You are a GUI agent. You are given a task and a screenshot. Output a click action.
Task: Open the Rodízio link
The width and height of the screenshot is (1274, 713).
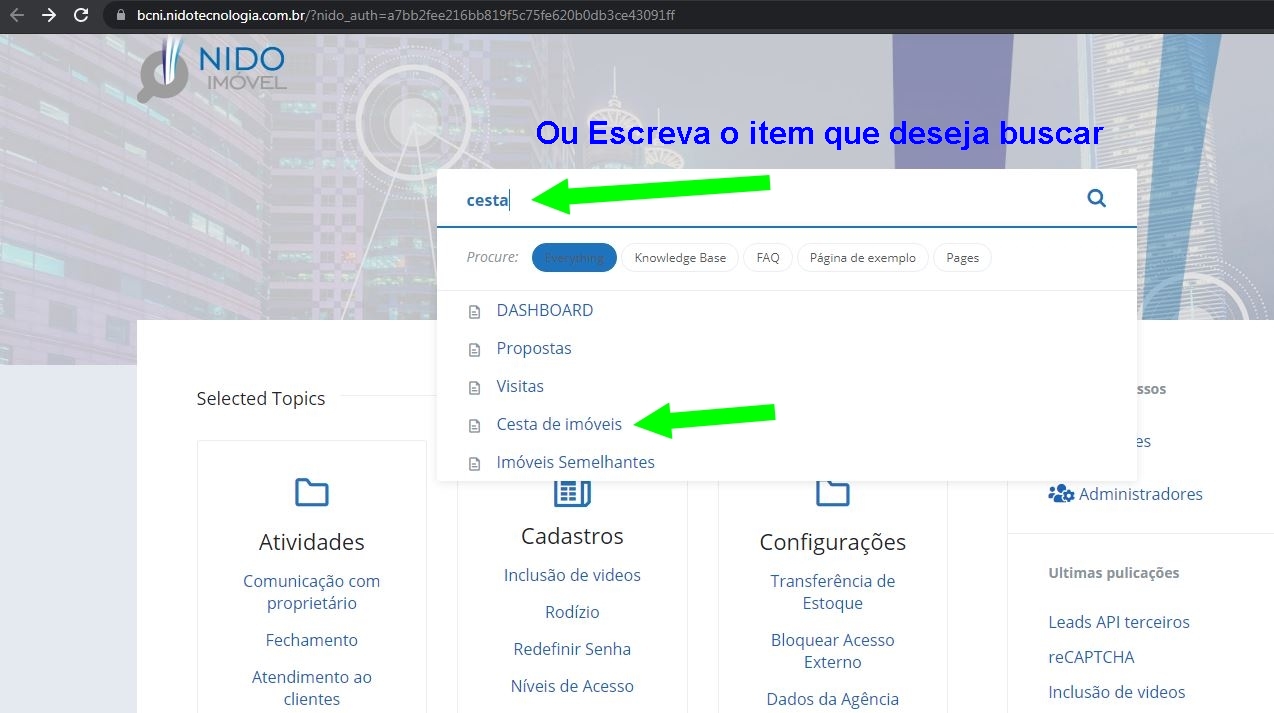[x=572, y=612]
